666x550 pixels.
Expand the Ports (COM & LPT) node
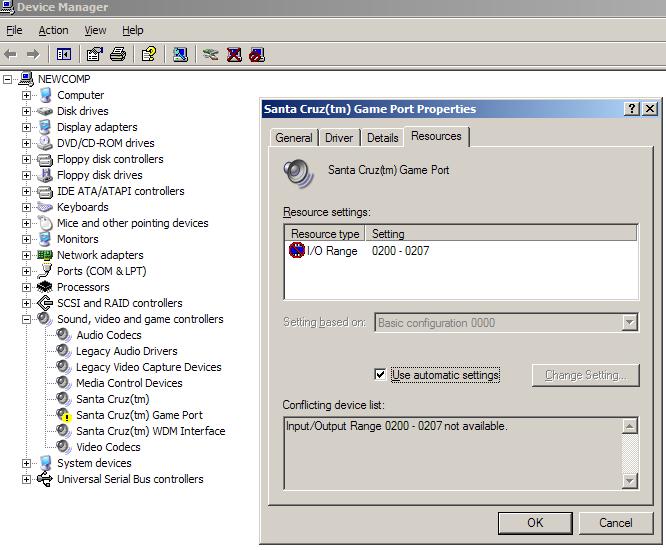(x=26, y=271)
